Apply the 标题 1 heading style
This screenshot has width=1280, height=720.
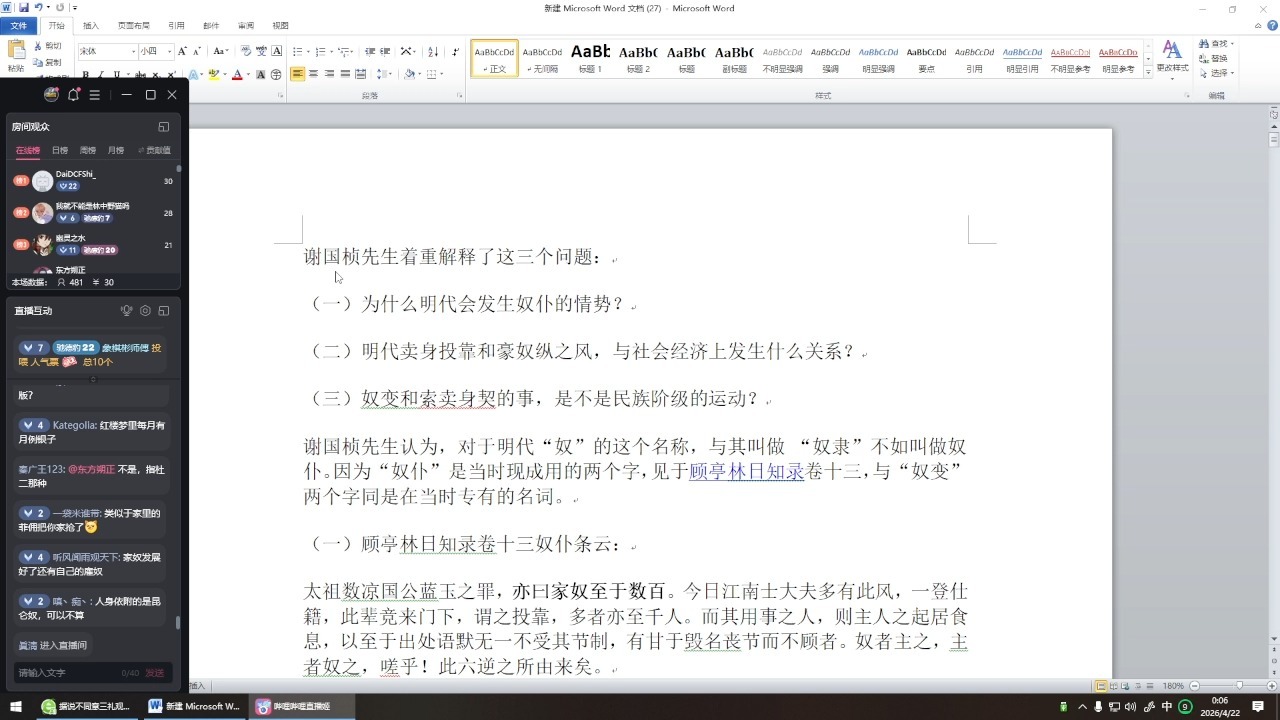(x=590, y=58)
